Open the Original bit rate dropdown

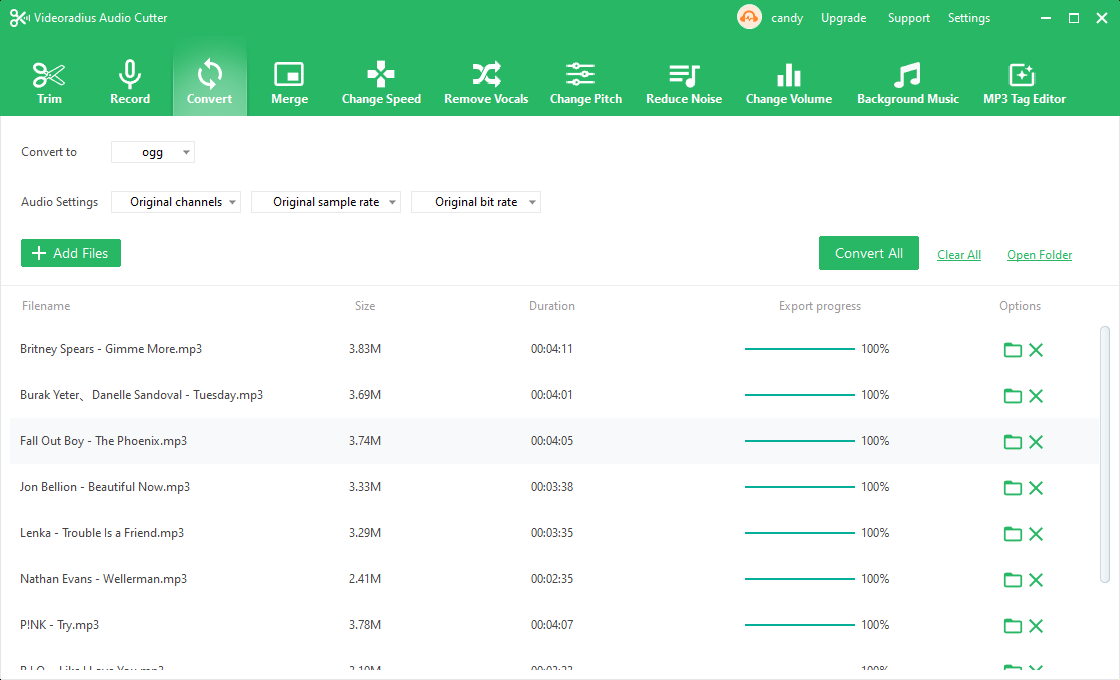476,202
